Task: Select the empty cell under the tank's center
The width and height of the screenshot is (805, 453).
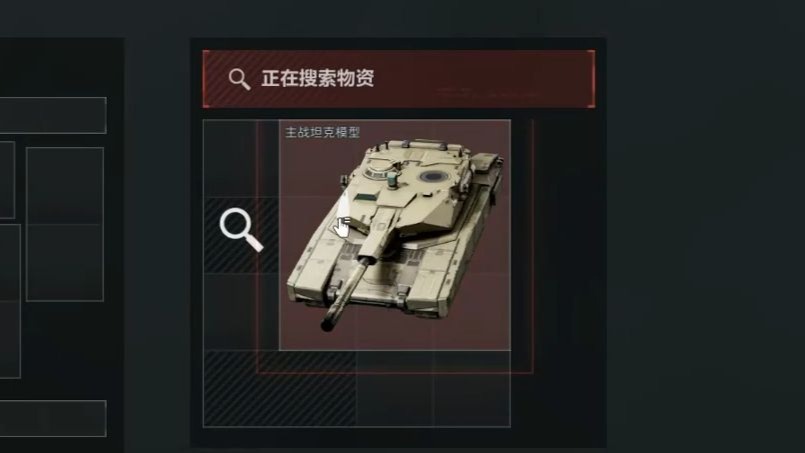Action: pos(395,389)
